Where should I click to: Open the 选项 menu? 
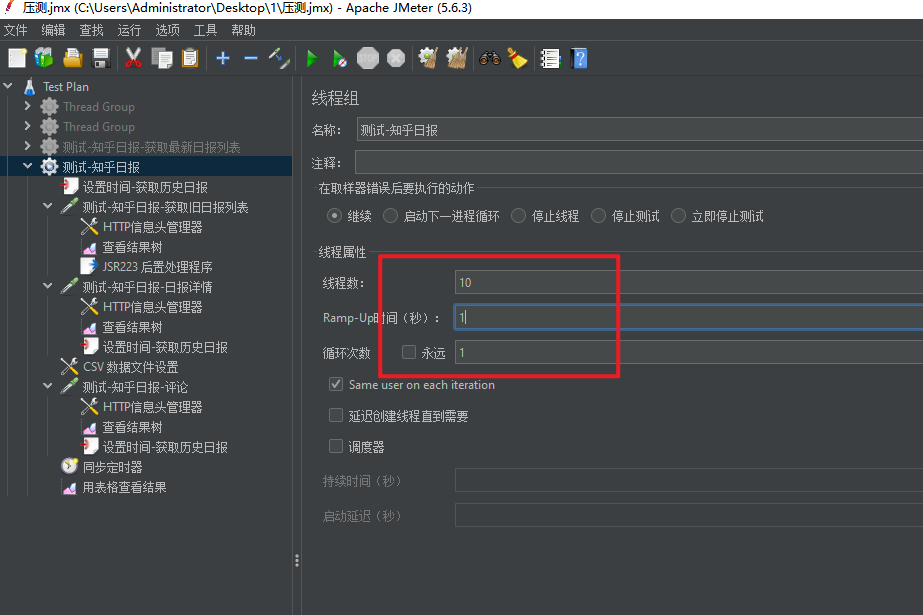pyautogui.click(x=167, y=30)
